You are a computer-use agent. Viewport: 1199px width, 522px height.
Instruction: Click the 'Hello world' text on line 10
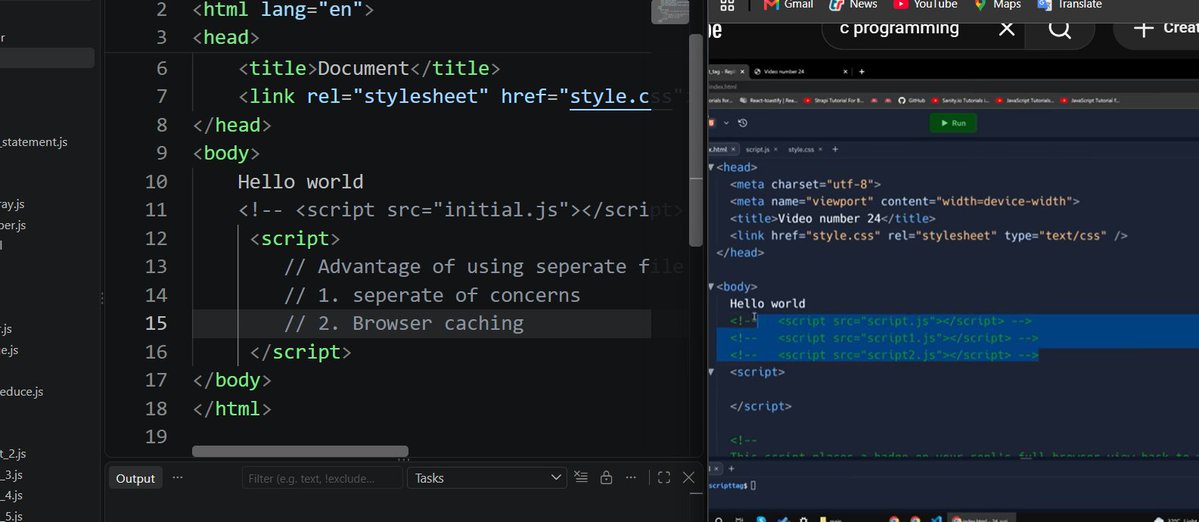pyautogui.click(x=301, y=182)
